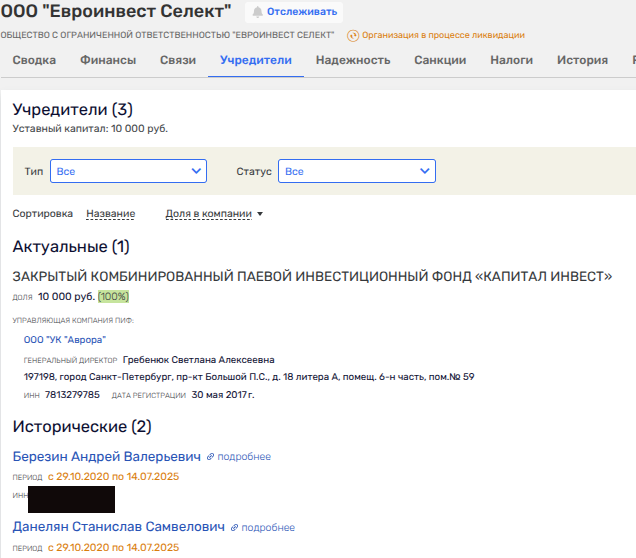Image resolution: width=636 pixels, height=558 pixels.
Task: Select the Надежность tab
Action: 353,60
